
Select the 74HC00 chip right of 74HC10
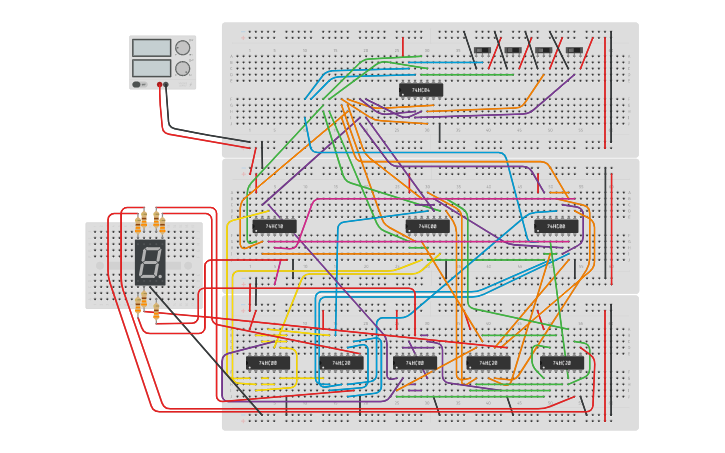pyautogui.click(x=428, y=226)
